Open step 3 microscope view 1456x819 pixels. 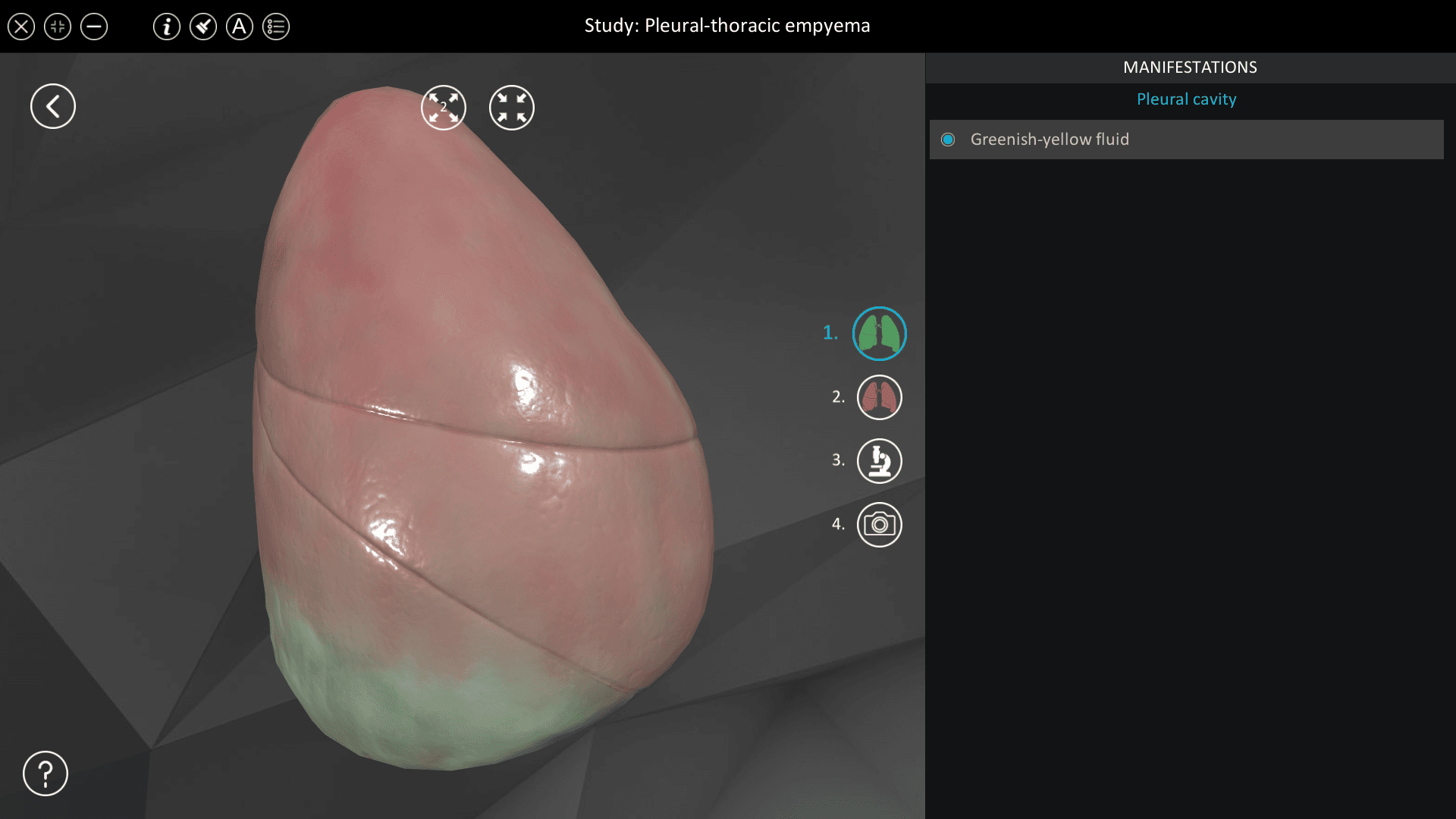tap(880, 461)
